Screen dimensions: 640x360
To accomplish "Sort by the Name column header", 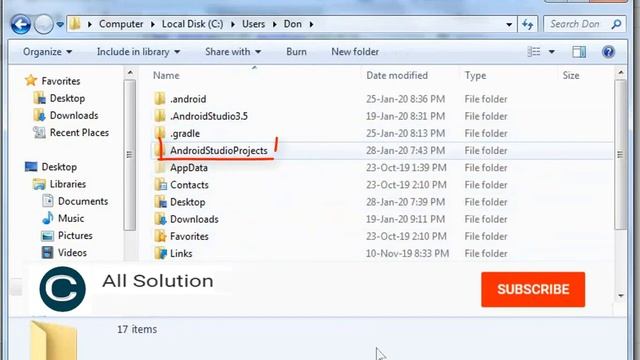I will tap(166, 76).
